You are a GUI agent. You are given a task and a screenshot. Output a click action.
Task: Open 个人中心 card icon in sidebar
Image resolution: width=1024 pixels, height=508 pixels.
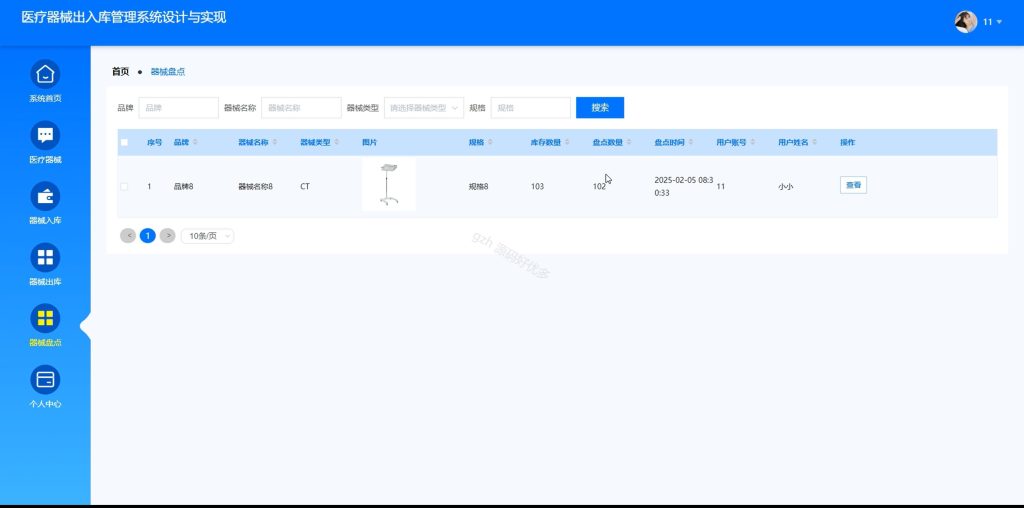[x=45, y=379]
